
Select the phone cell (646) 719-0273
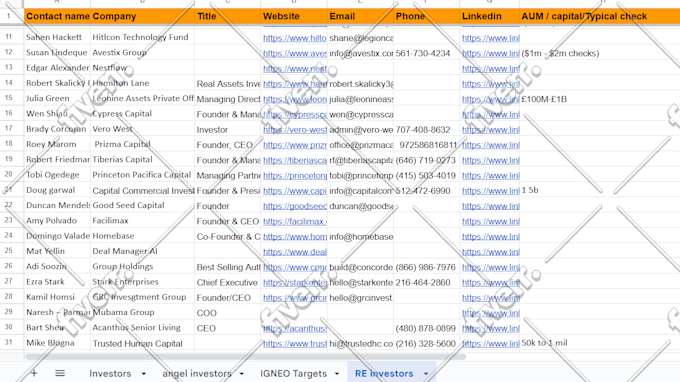coord(427,160)
